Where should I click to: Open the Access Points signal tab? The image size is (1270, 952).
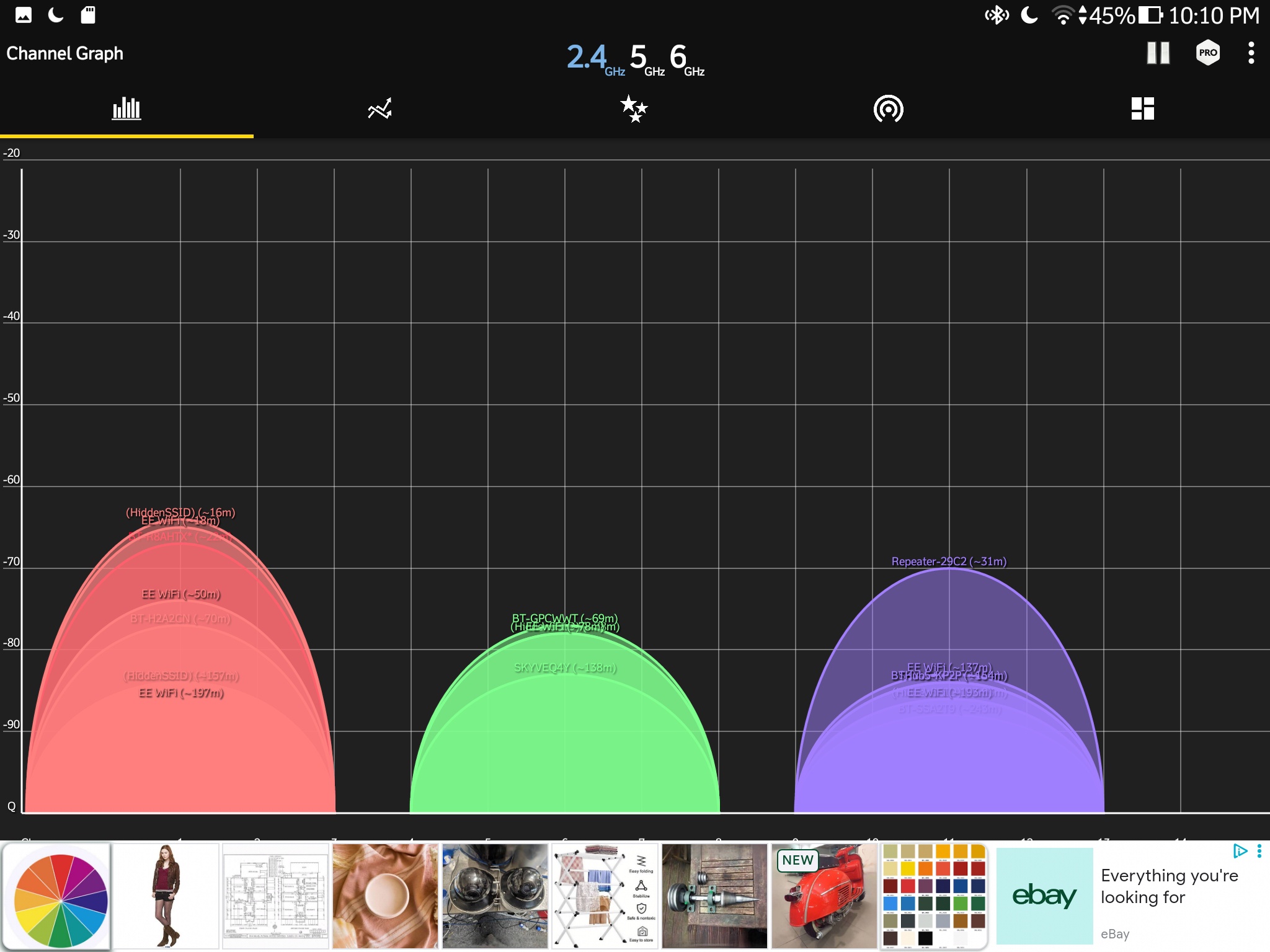click(x=888, y=109)
